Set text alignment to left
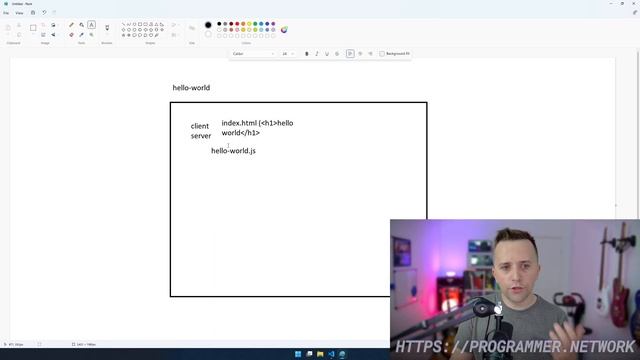Image resolution: width=640 pixels, height=360 pixels. tap(350, 54)
